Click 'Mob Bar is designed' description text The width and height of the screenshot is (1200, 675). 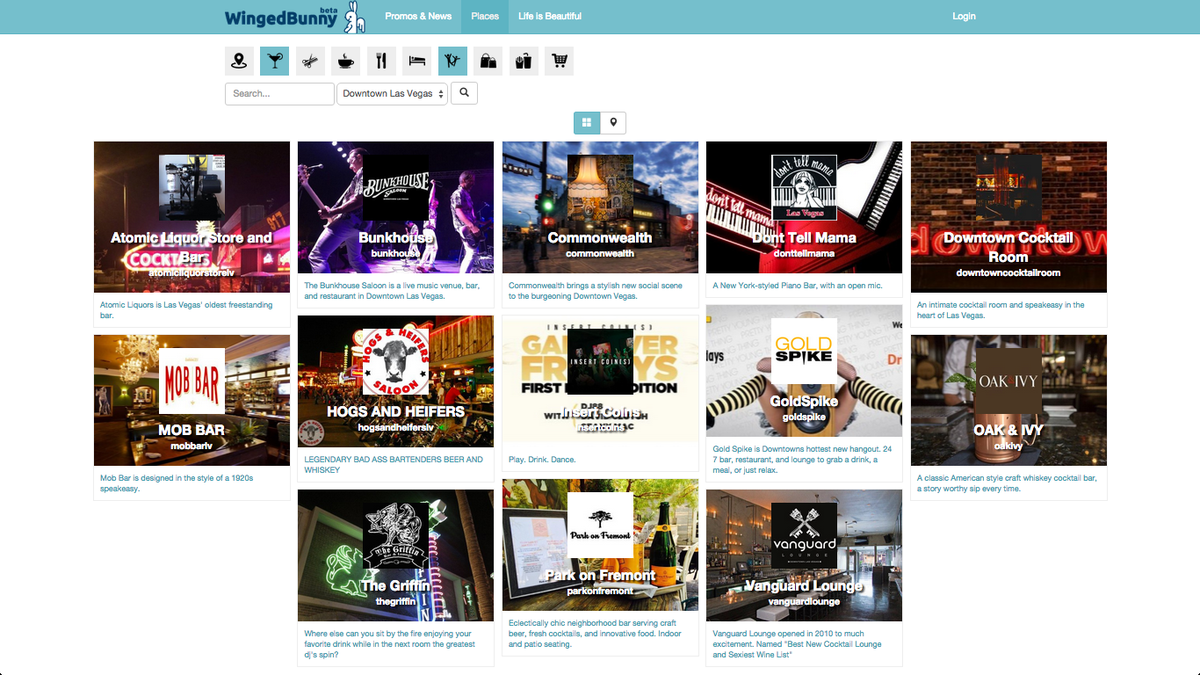(177, 484)
